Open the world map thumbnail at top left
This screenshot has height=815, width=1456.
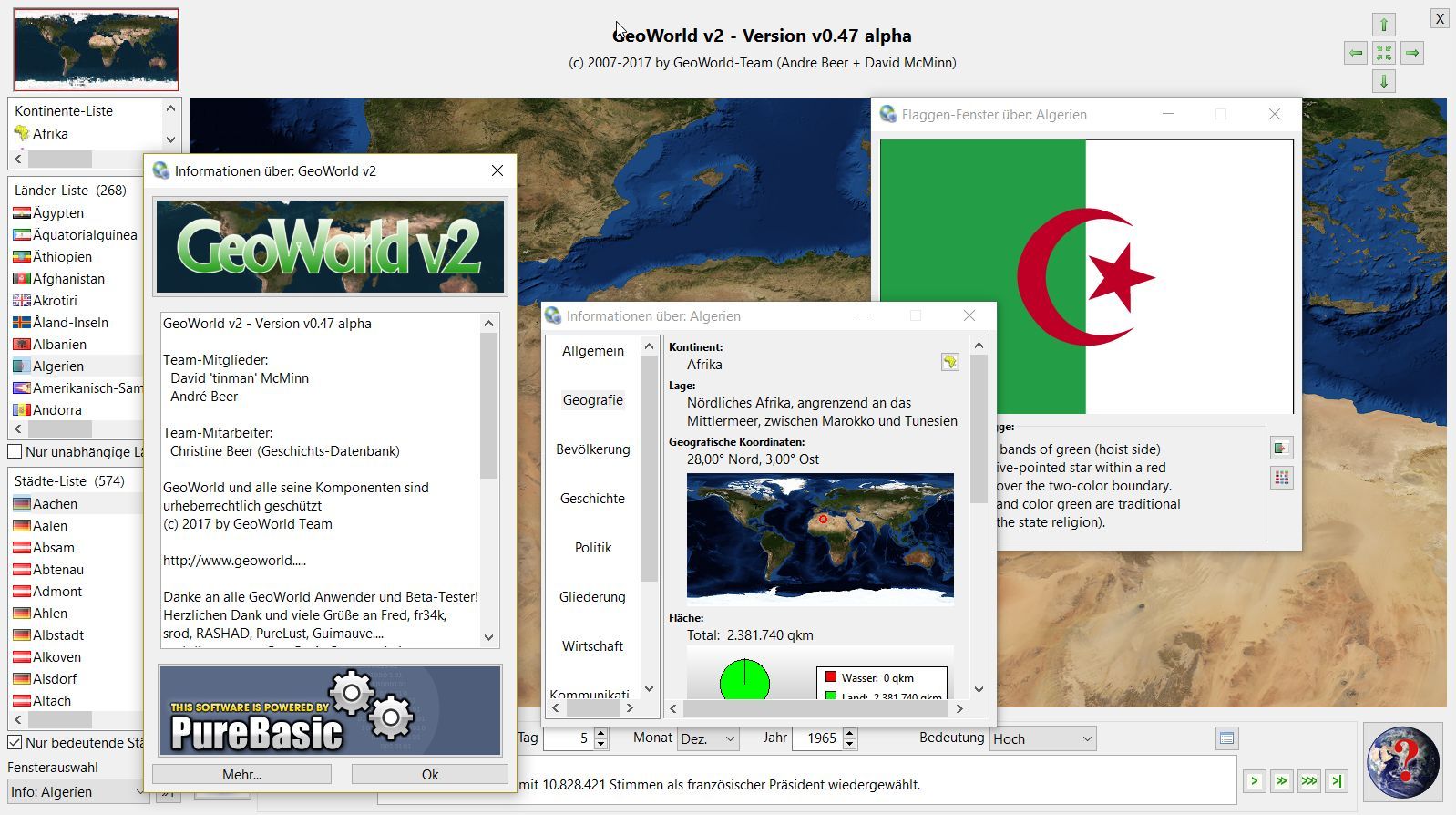coord(96,49)
